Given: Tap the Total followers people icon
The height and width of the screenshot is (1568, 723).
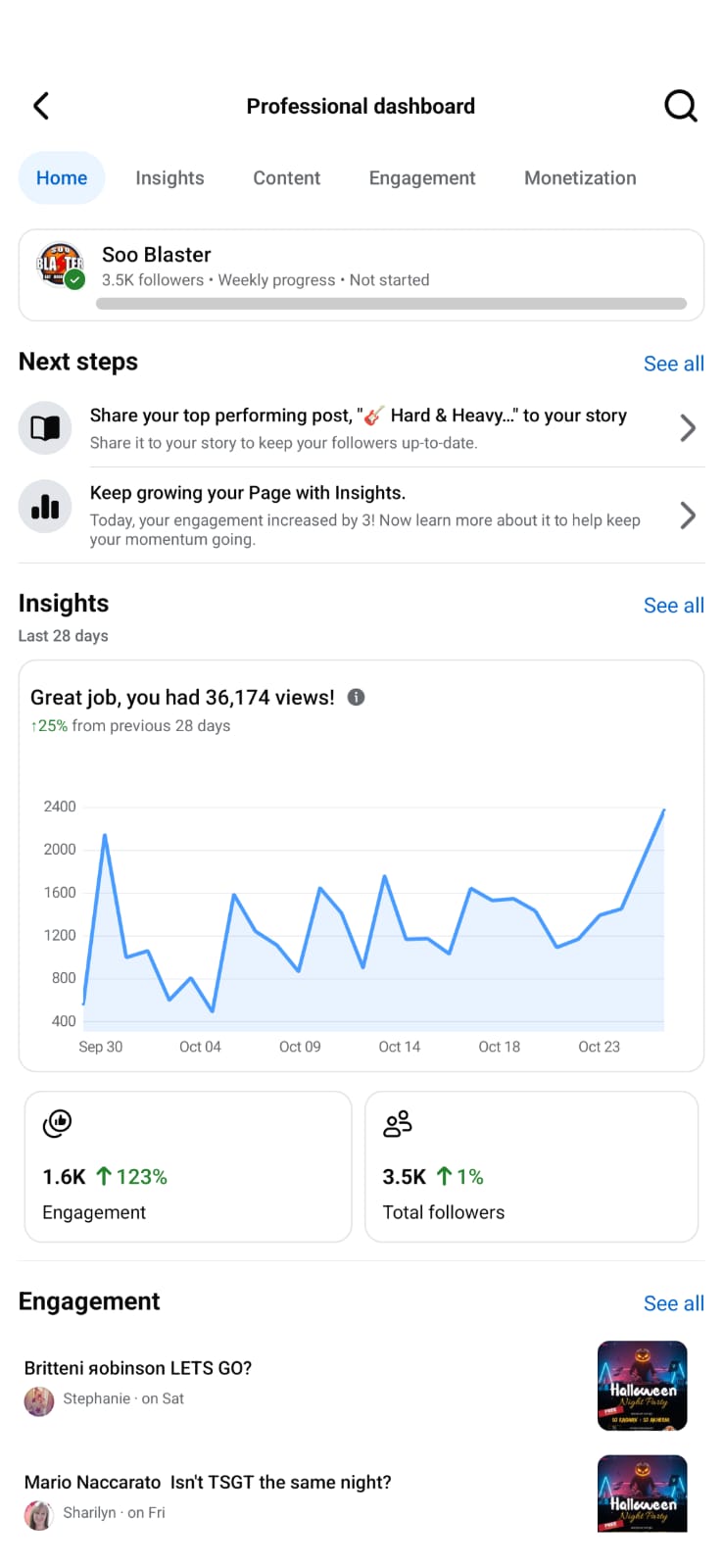Looking at the screenshot, I should tap(398, 1123).
